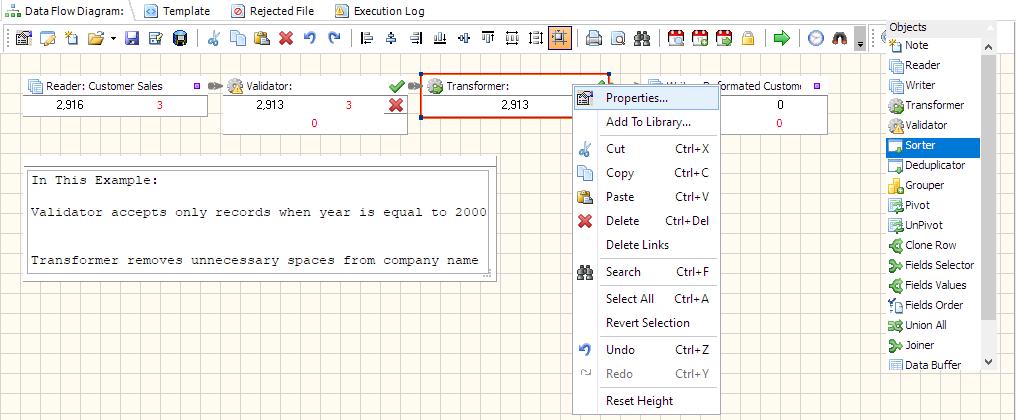
Task: Select Note in the Objects list
Action: (933, 45)
